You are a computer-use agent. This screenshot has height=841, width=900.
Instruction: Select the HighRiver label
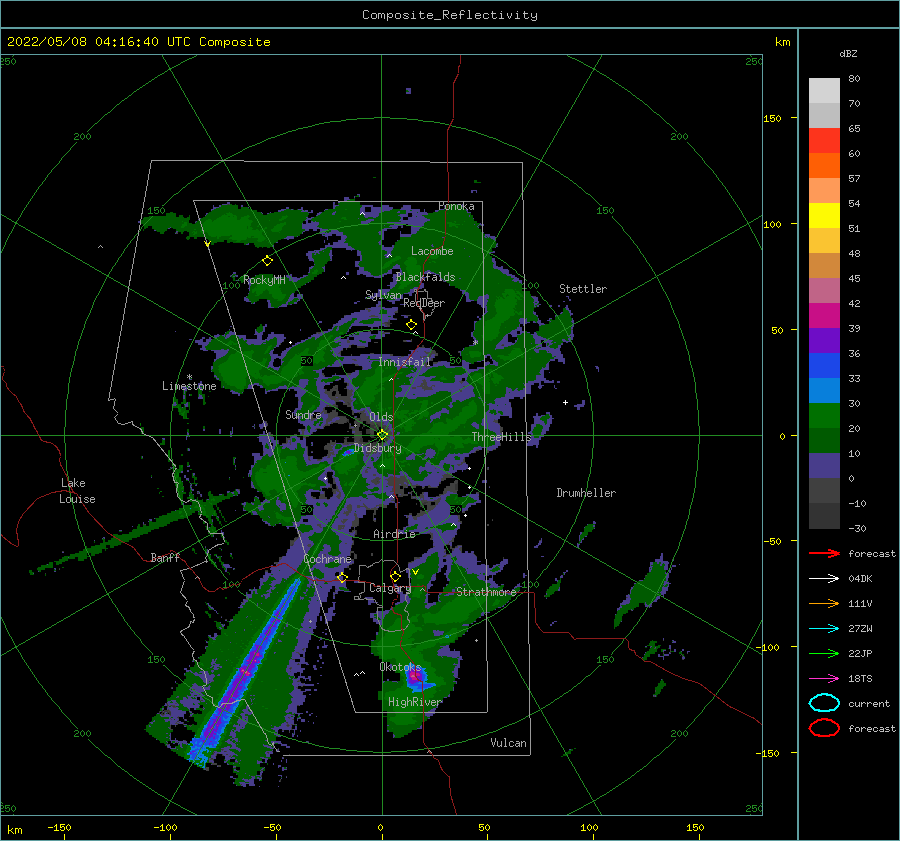coord(415,702)
